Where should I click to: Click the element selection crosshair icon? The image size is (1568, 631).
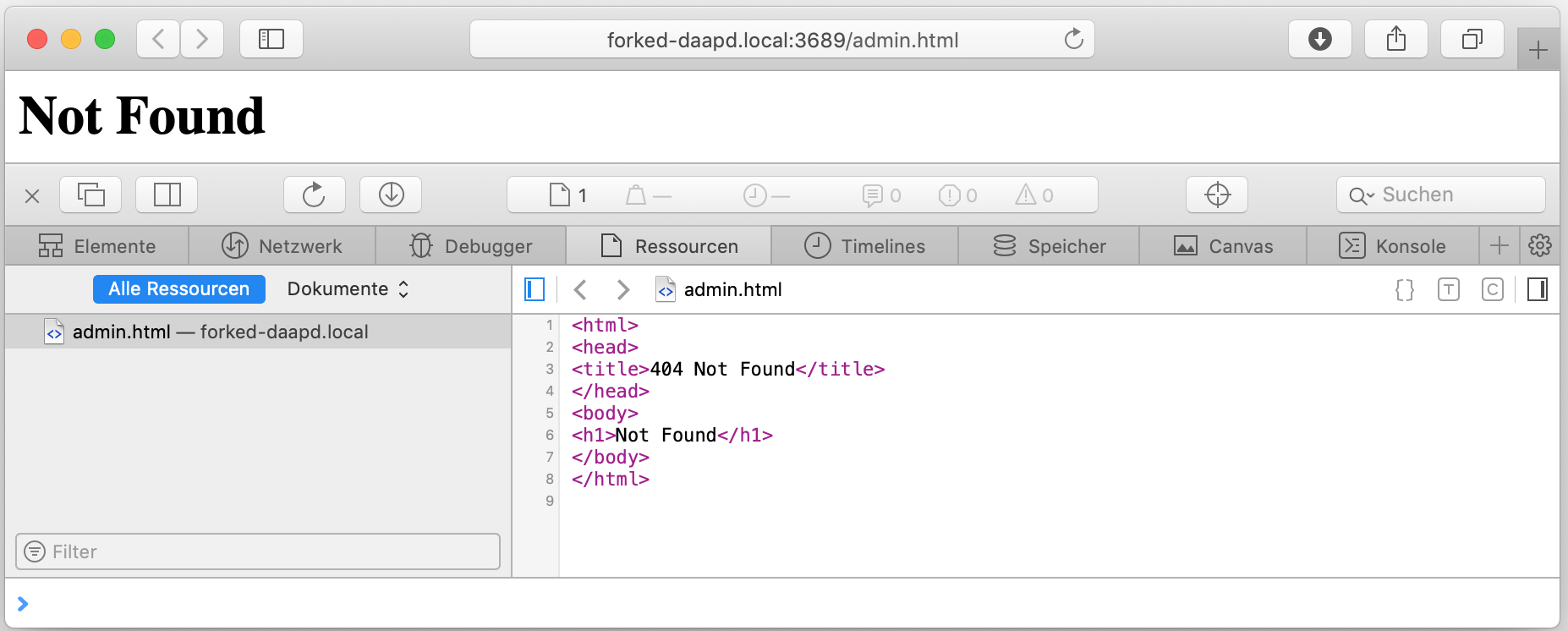click(x=1217, y=195)
